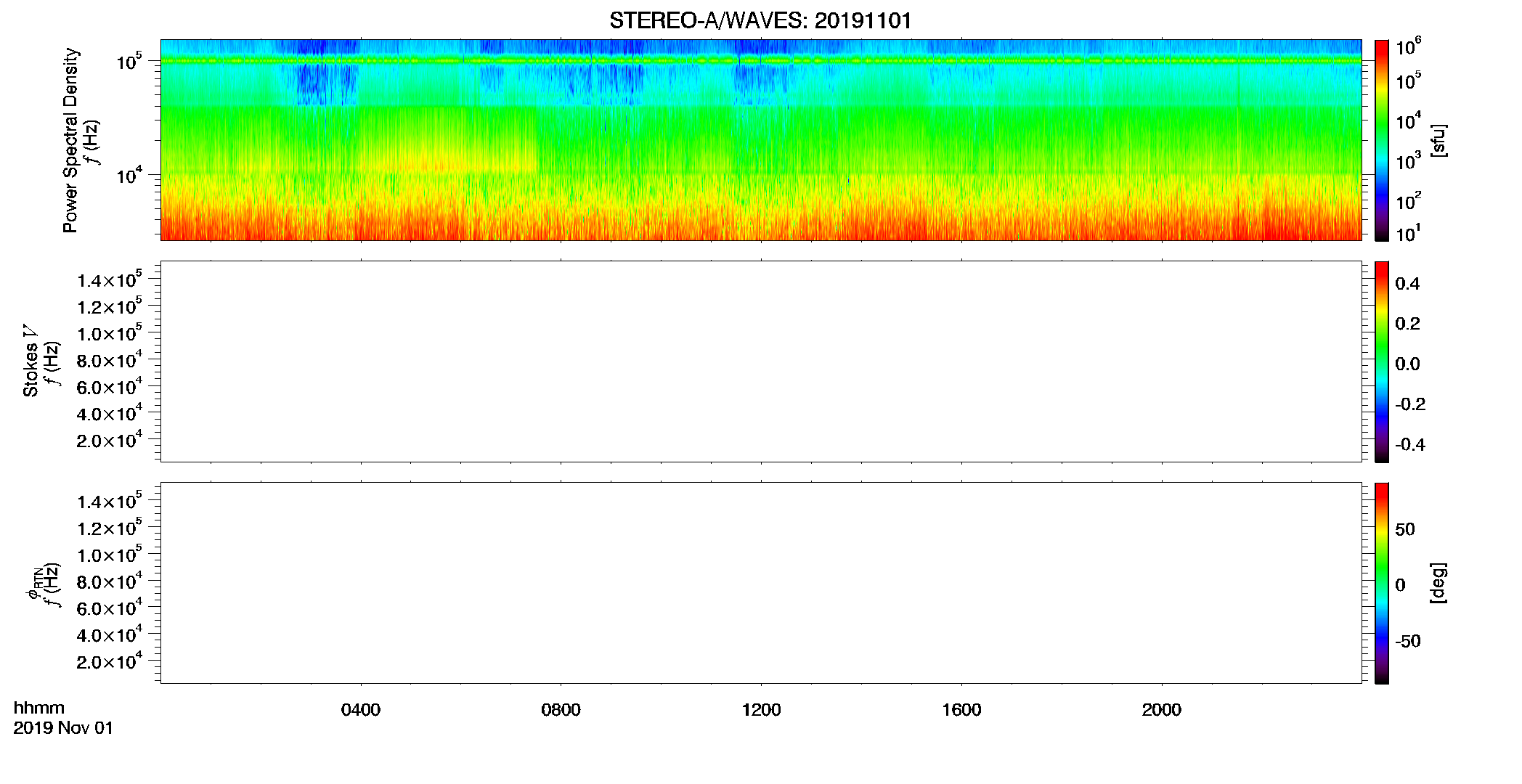Viewport: 1522px width, 784px height.
Task: Click the 1.4×10⁵ tick label in Stokes panel
Action: tap(110, 279)
